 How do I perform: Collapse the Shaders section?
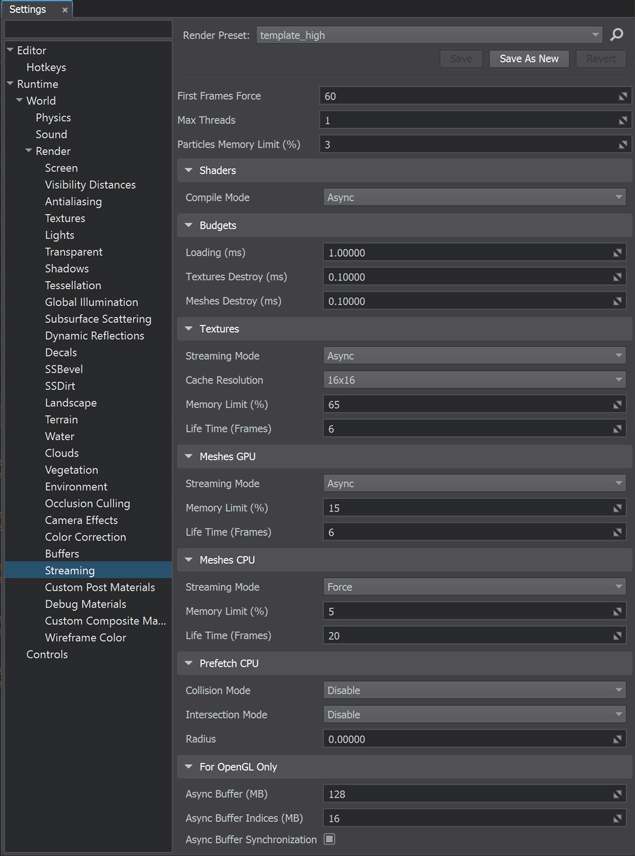point(188,171)
